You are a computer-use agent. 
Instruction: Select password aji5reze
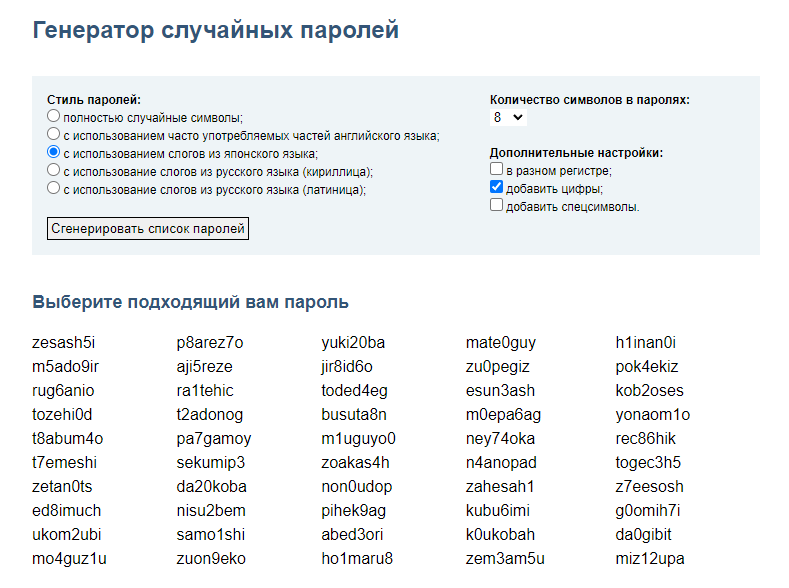pos(205,367)
